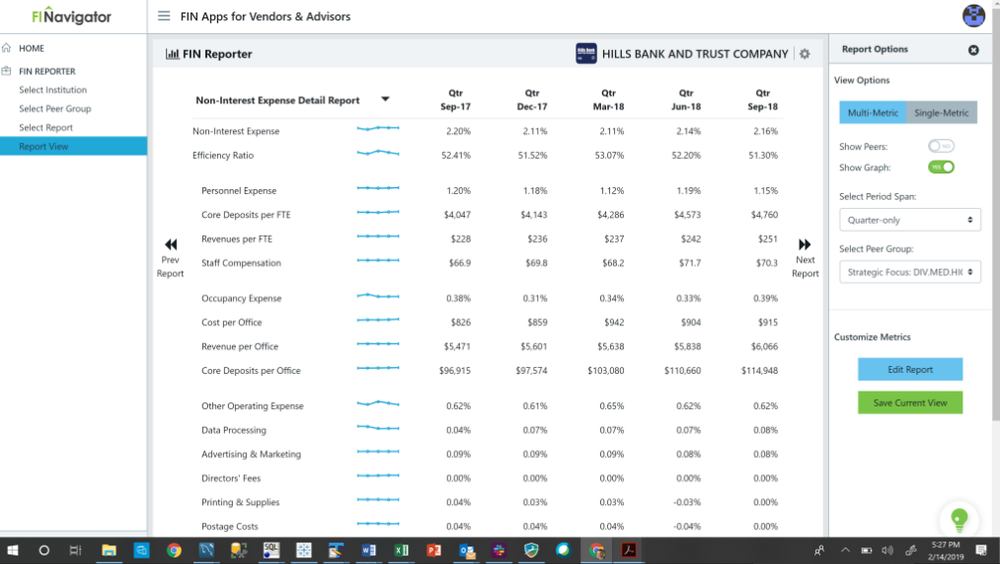
Task: Choose Select Institution in sidebar
Action: [x=53, y=90]
